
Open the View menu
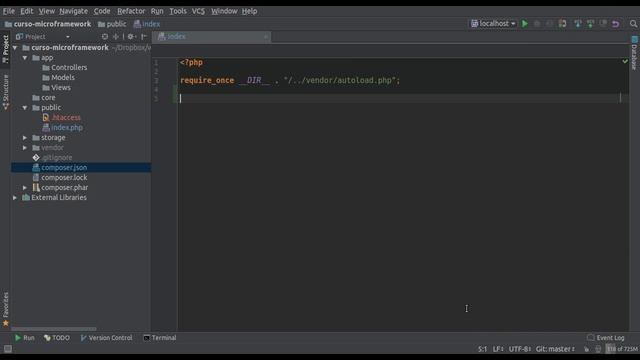click(x=47, y=11)
